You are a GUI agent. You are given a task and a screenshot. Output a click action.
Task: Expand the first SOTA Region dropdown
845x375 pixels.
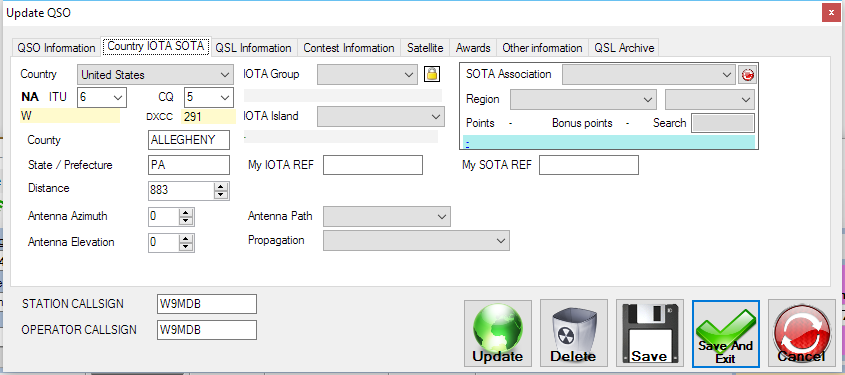(x=583, y=100)
